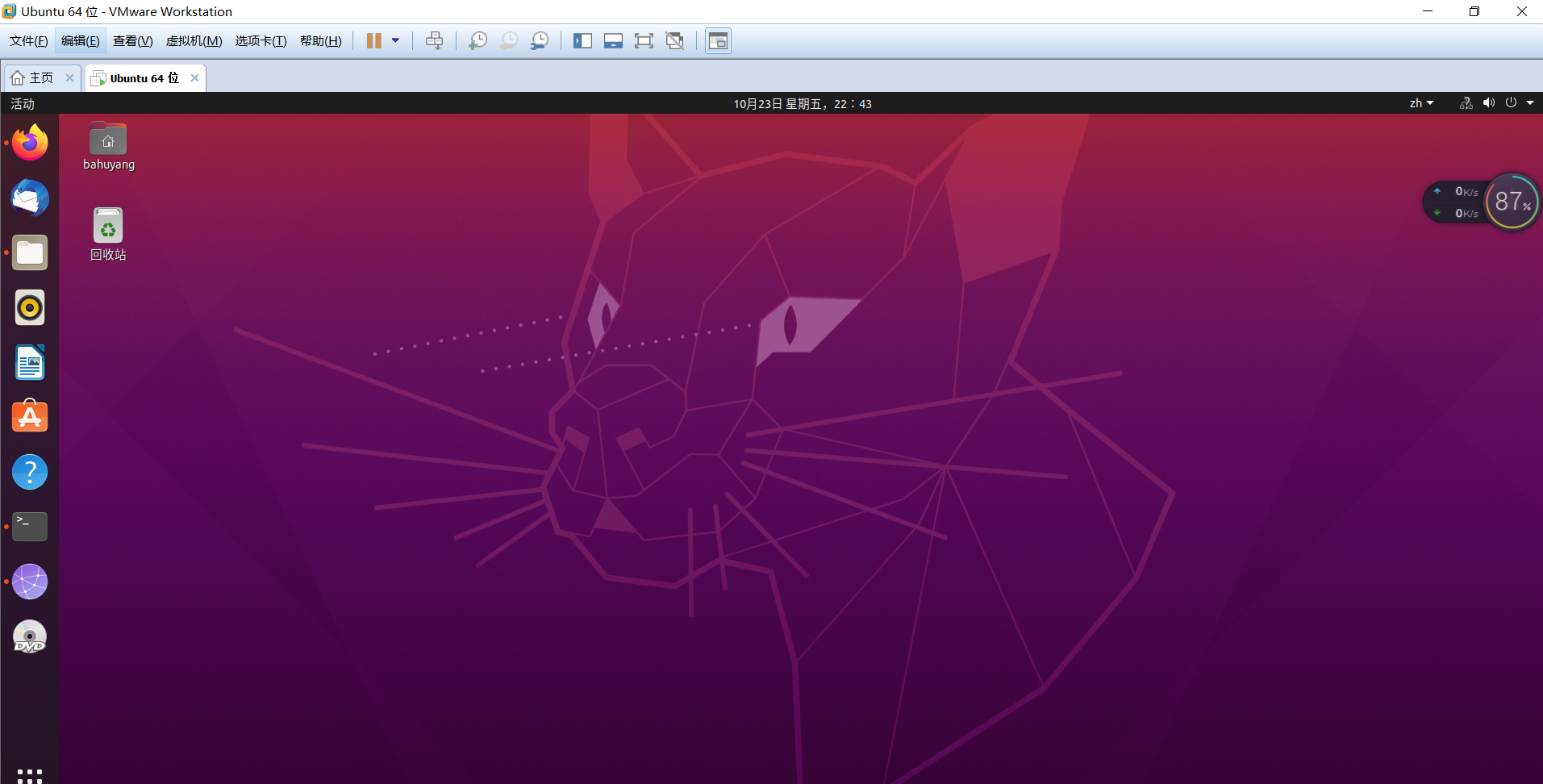
Task: Enter full screen mode
Action: pos(644,41)
